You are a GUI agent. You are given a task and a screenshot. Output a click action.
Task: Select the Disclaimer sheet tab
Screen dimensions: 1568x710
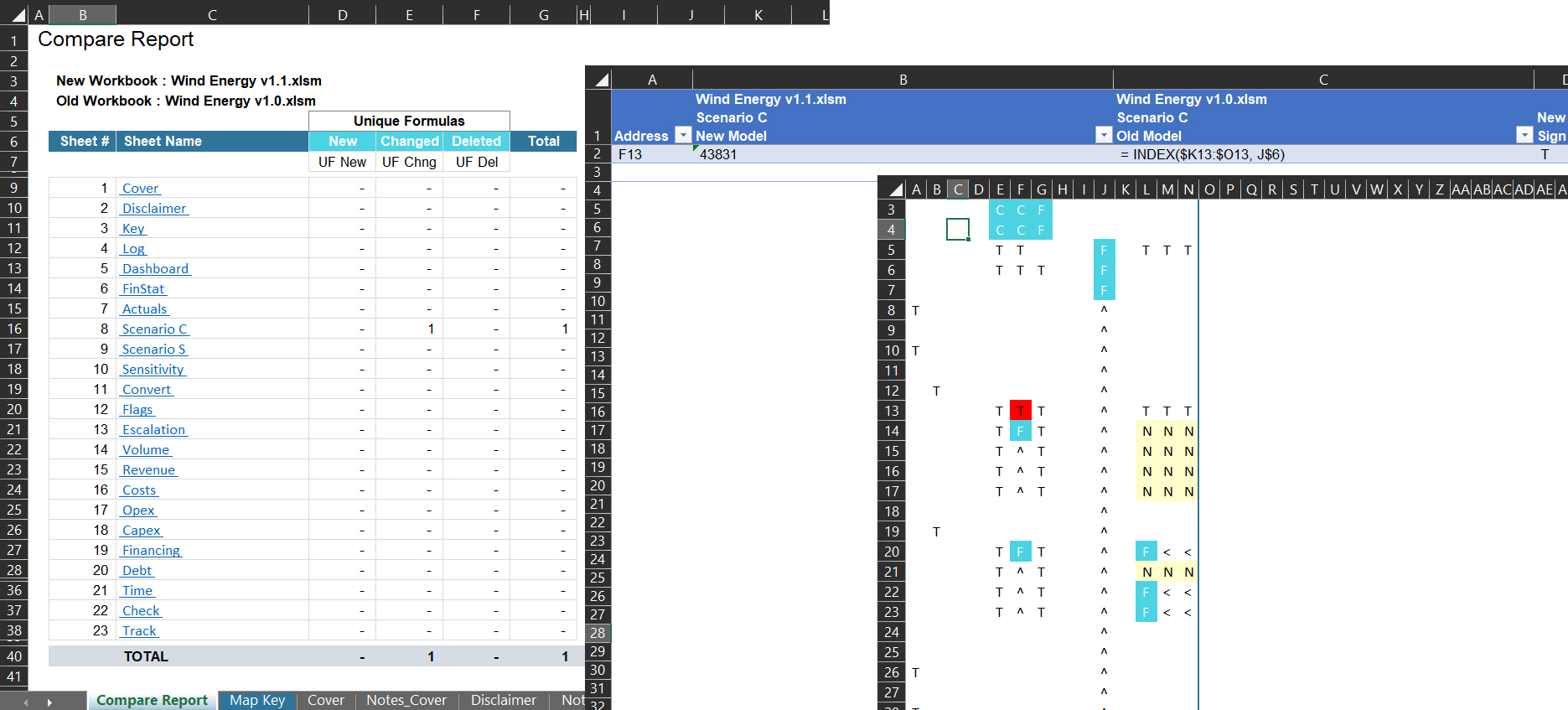[x=503, y=700]
